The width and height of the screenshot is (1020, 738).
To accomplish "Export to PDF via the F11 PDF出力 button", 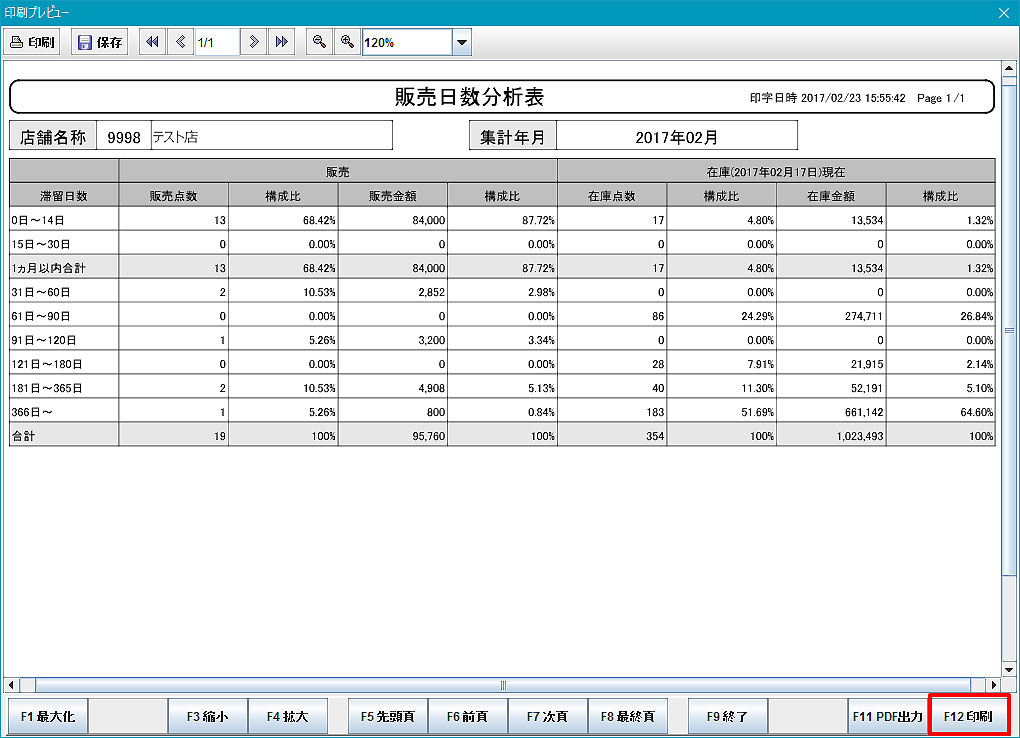I will (x=889, y=716).
